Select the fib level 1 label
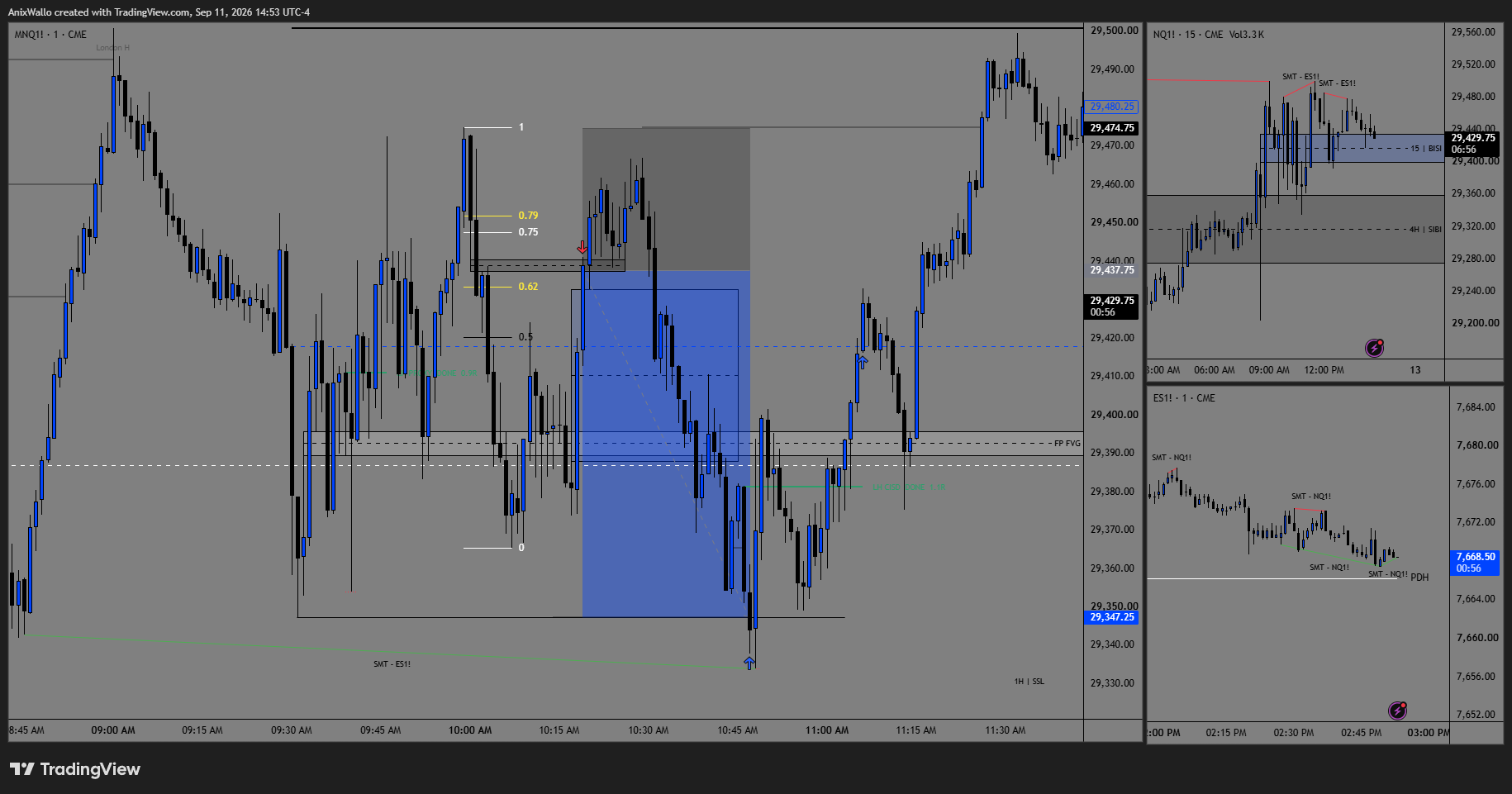1512x794 pixels. [521, 127]
